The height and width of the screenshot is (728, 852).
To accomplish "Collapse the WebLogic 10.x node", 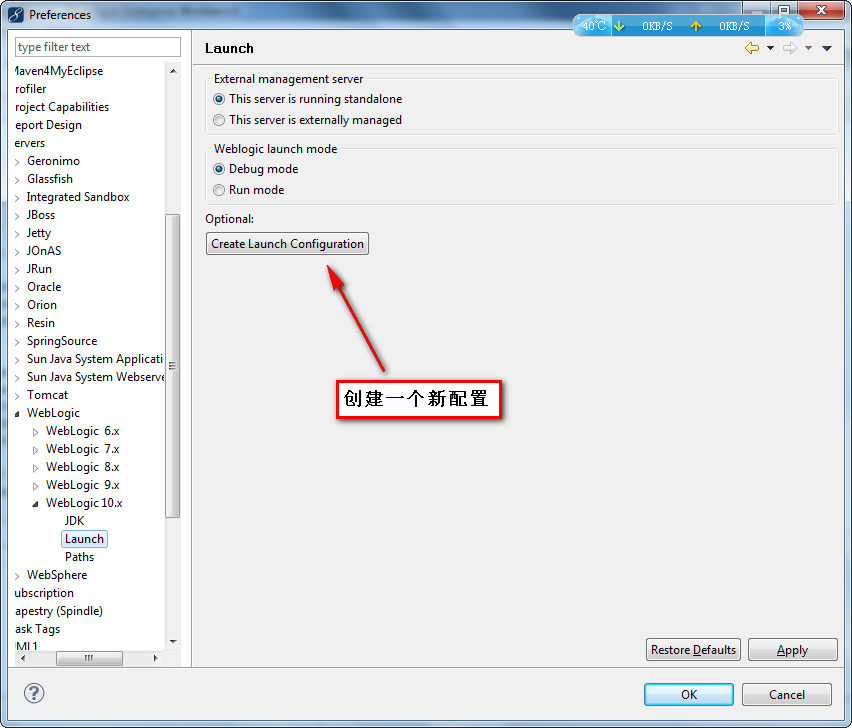I will coord(35,504).
